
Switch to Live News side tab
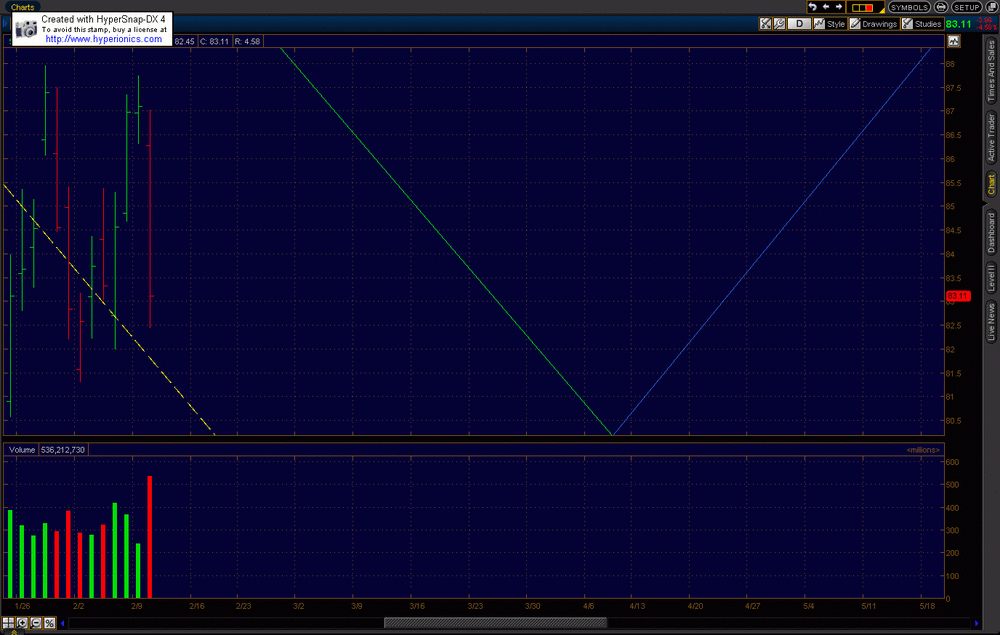point(991,321)
